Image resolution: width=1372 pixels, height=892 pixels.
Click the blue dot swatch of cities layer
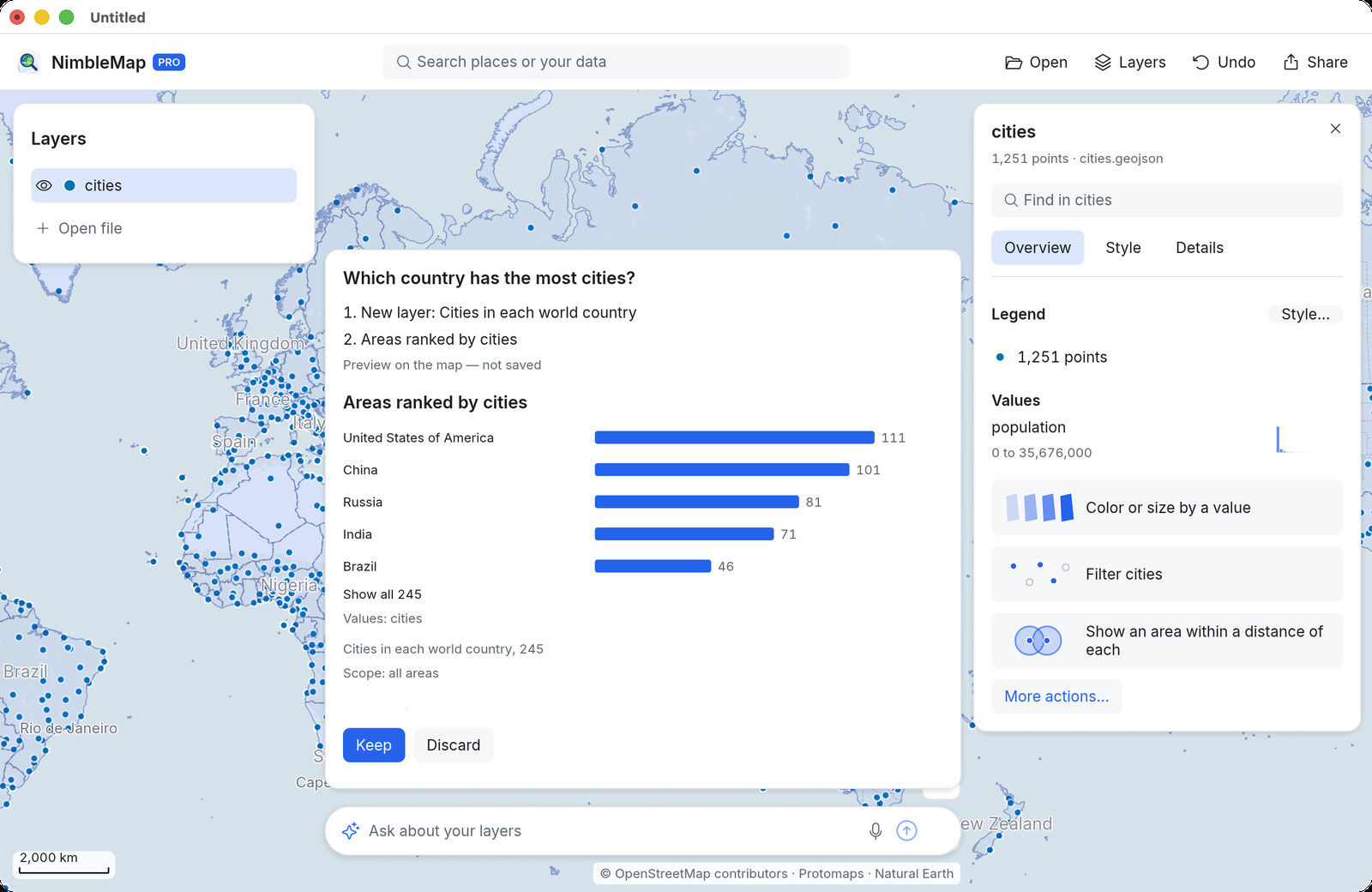tap(69, 185)
